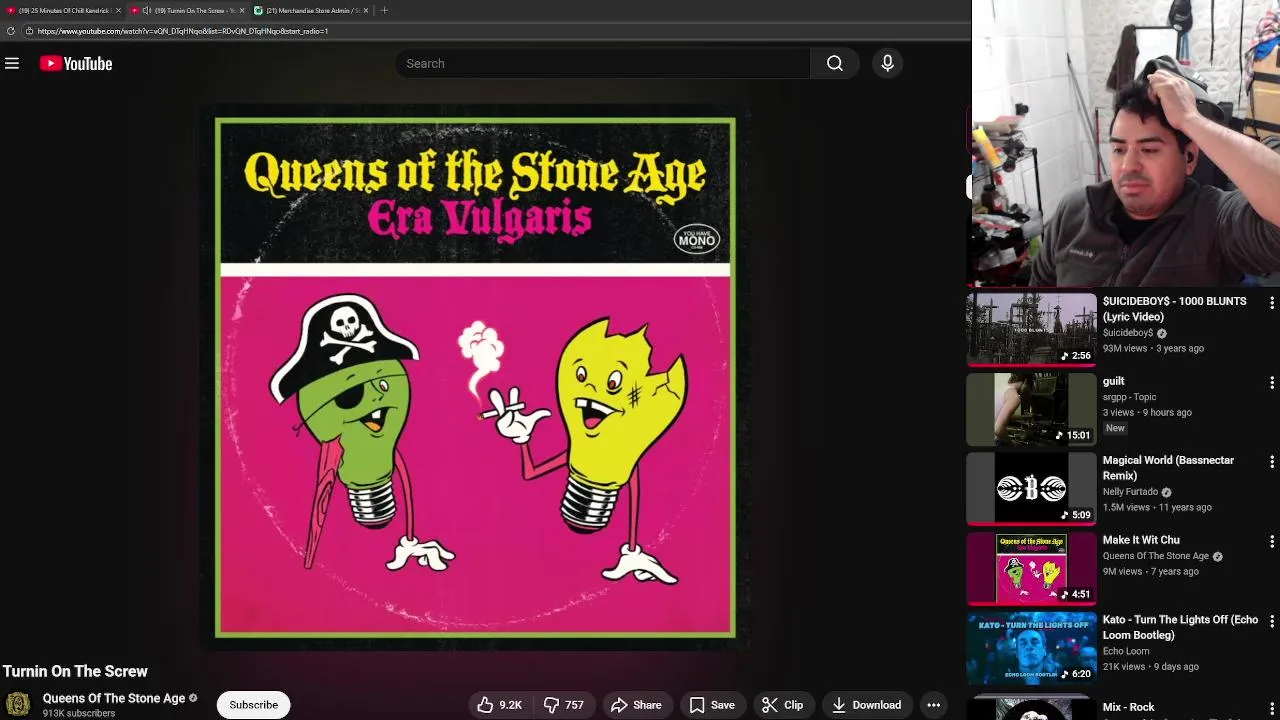The height and width of the screenshot is (720, 1280).
Task: Open the 'Magical World (Bassnectar Remix)' title
Action: pos(1168,468)
